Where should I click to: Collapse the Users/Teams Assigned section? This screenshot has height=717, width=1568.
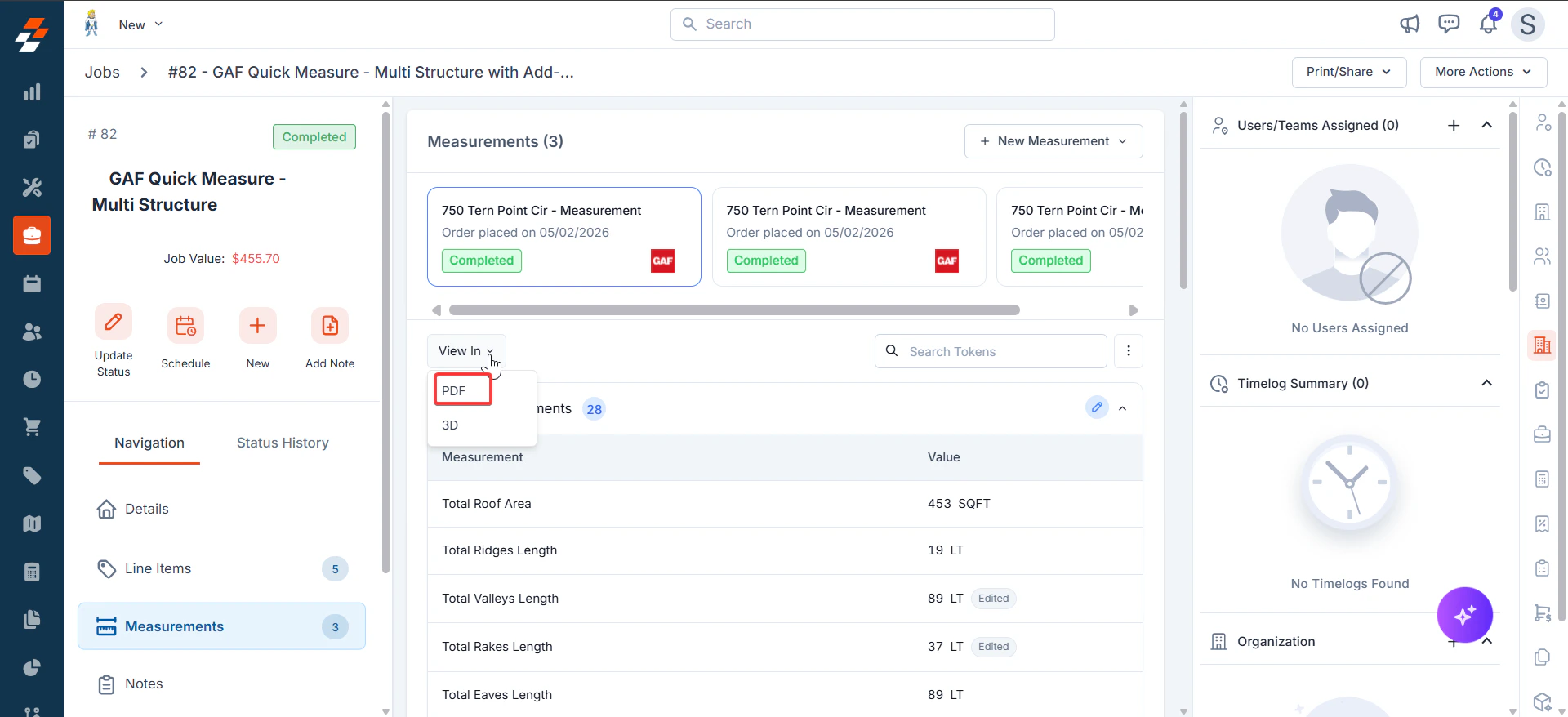1487,125
